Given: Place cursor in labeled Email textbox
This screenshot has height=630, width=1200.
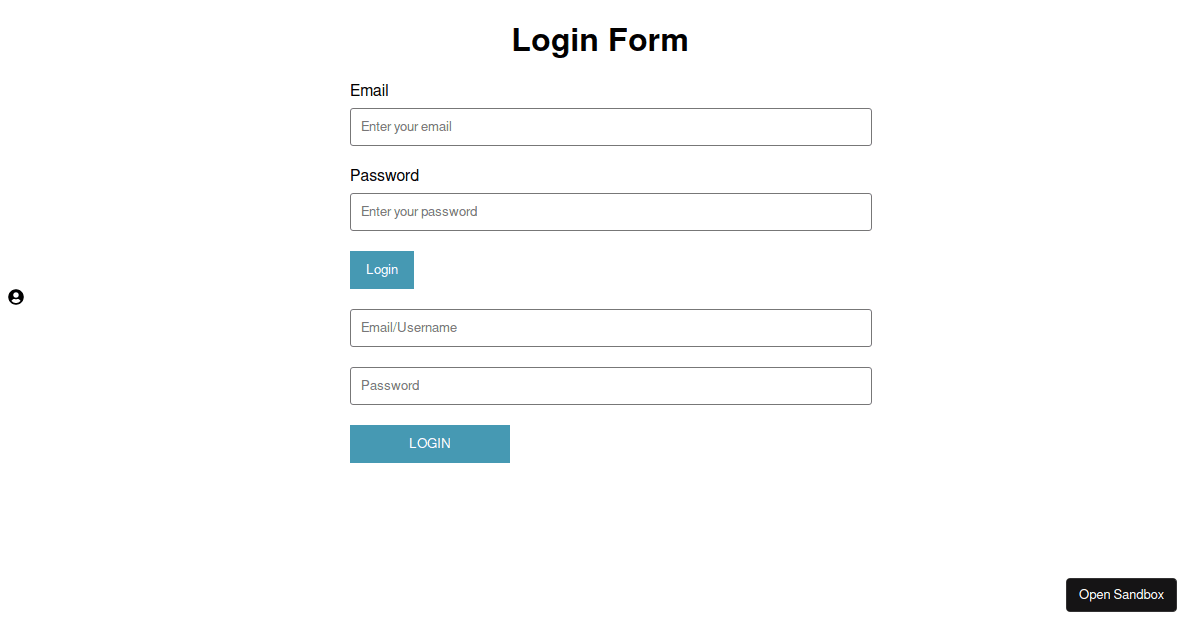Looking at the screenshot, I should pos(611,127).
